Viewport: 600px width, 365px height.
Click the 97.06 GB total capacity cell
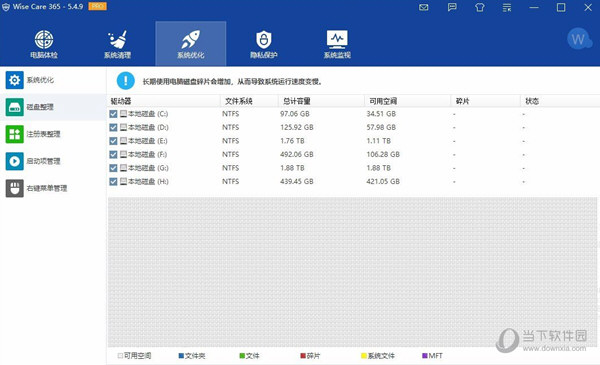coord(295,114)
